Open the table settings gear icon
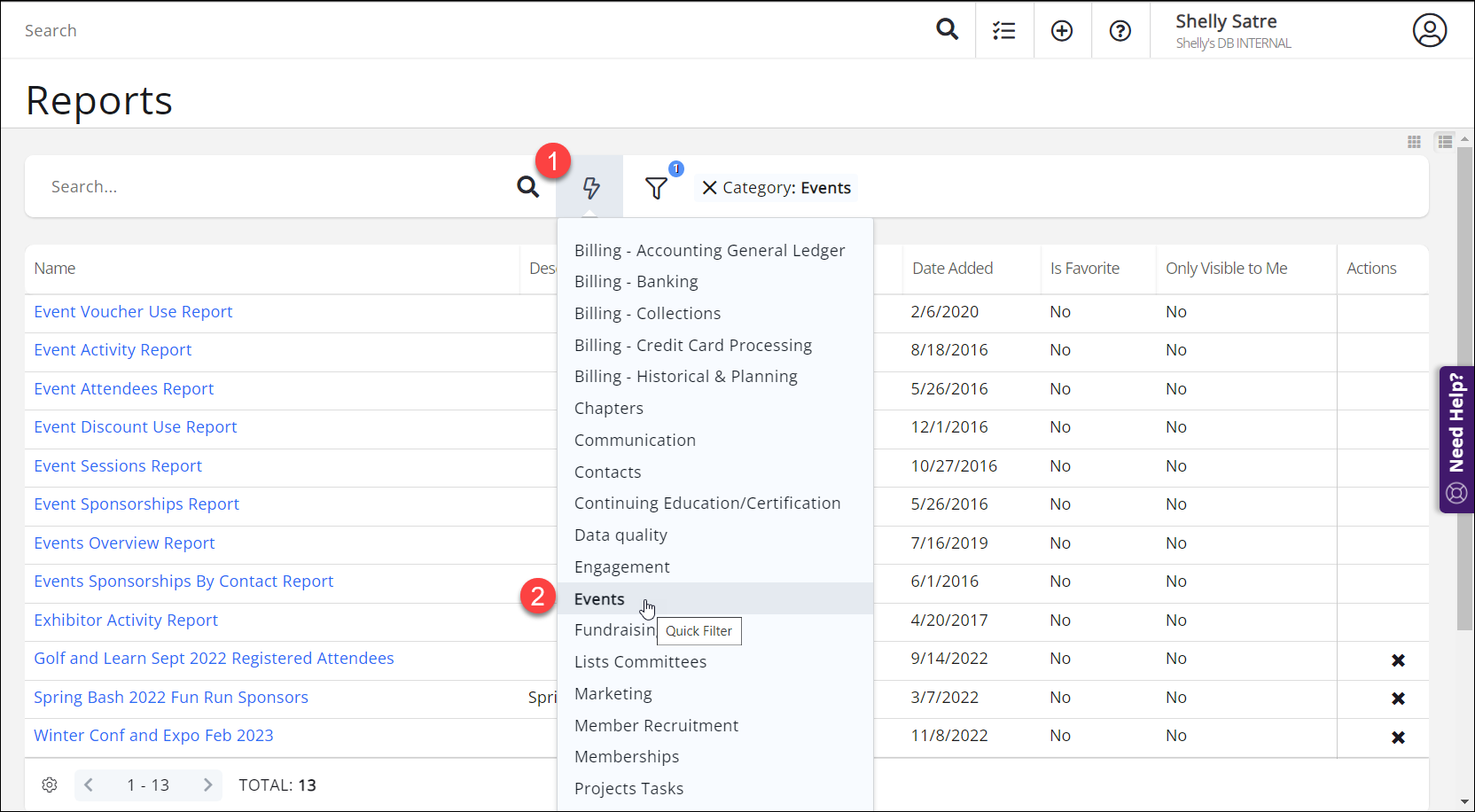1475x812 pixels. pos(50,785)
